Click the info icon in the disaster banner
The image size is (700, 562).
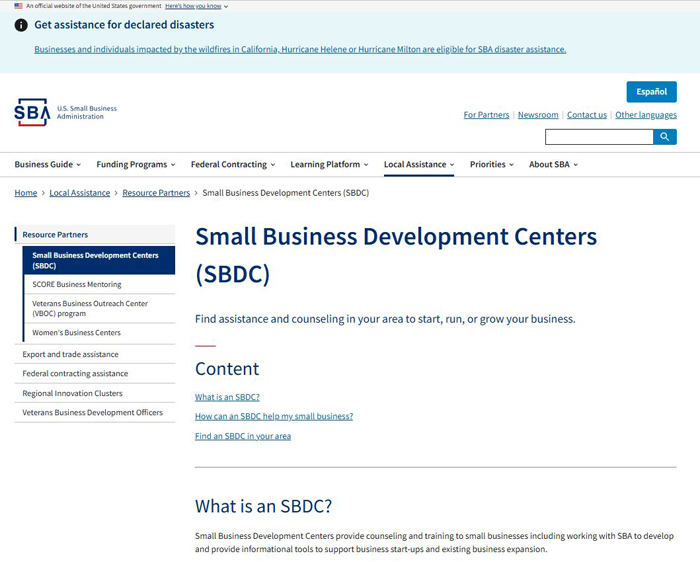[21, 25]
